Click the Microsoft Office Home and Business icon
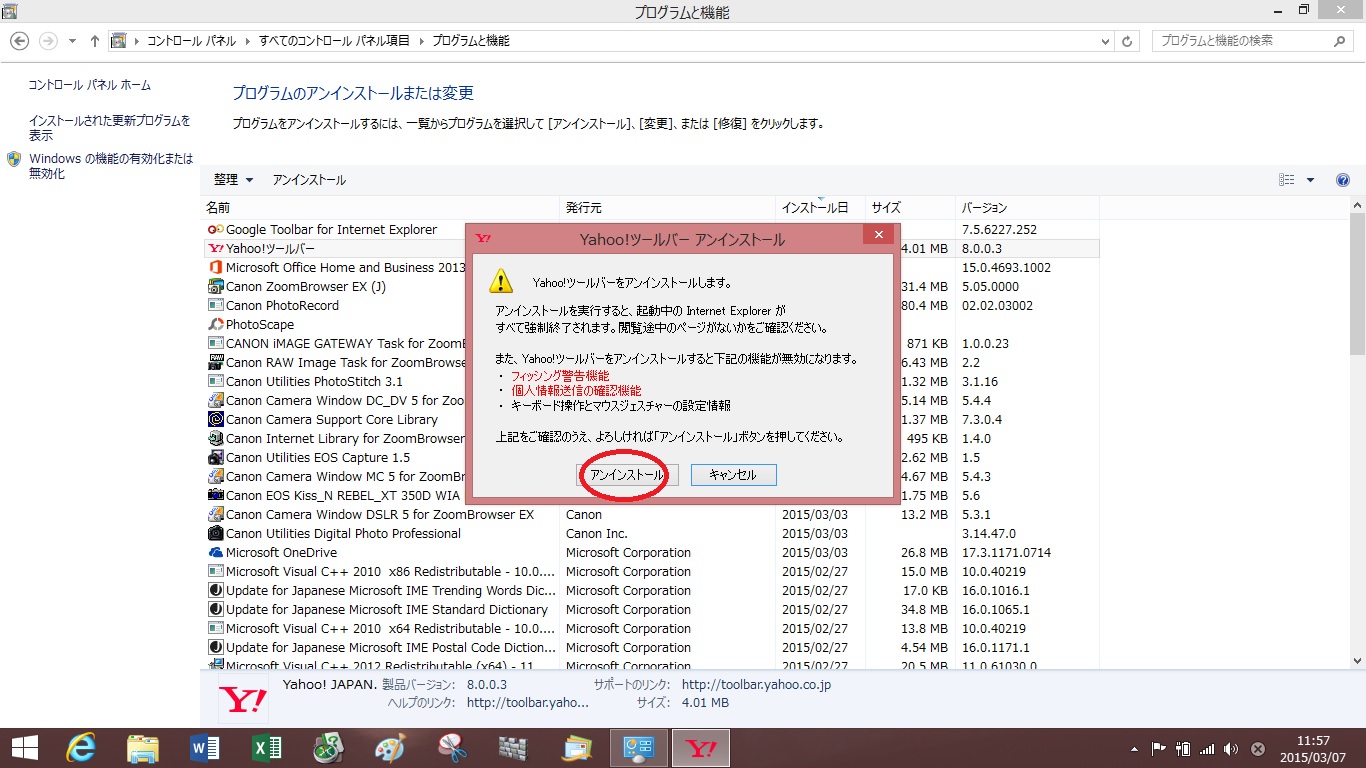The width and height of the screenshot is (1366, 768). 215,268
